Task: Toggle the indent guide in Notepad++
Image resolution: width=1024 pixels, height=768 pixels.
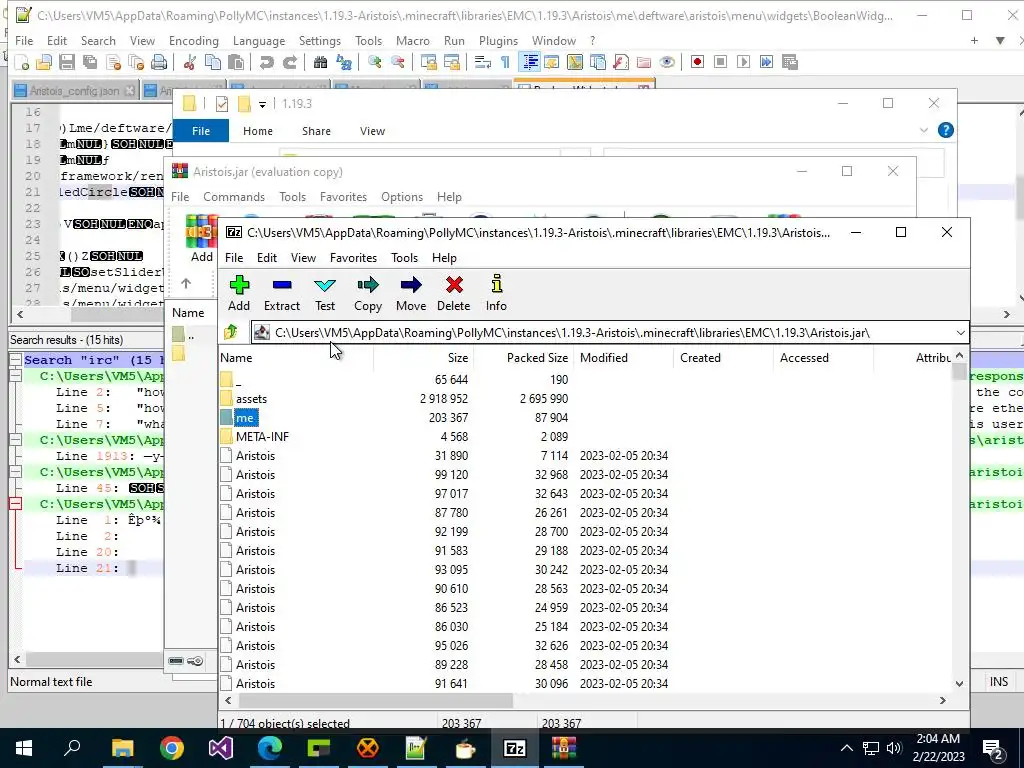Action: (x=529, y=62)
